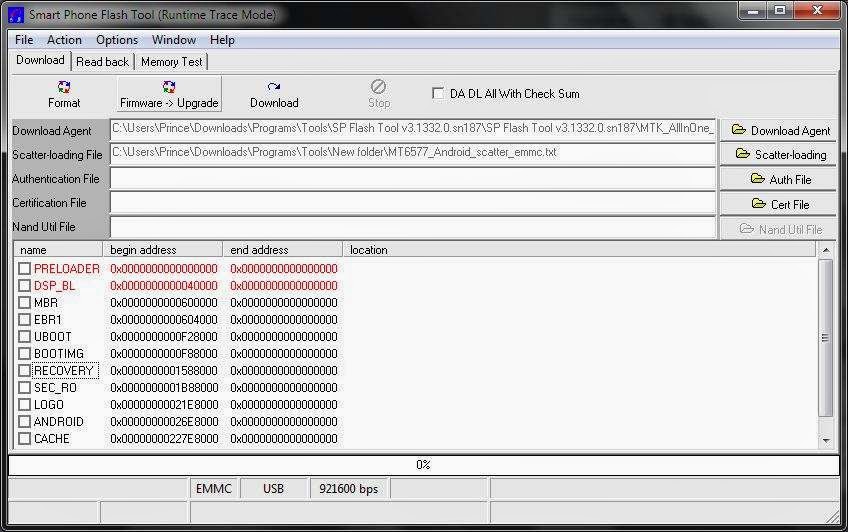Viewport: 848px width, 532px height.
Task: Tick the DSP_BL partition checkbox
Action: 24,285
